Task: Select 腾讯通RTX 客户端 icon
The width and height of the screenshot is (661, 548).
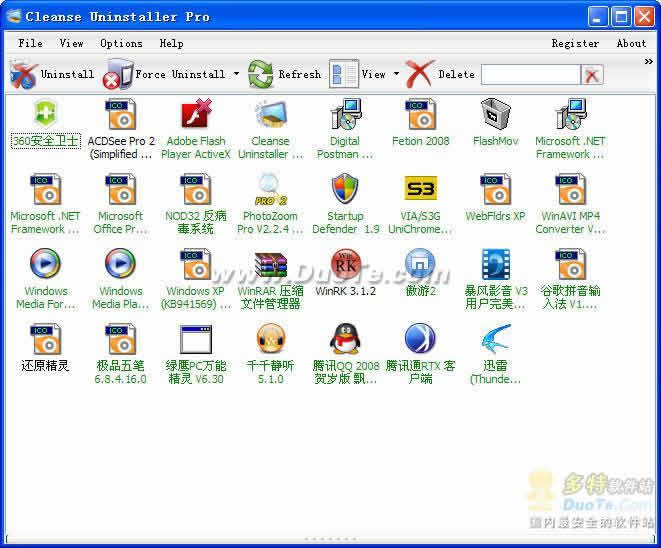Action: coord(420,338)
